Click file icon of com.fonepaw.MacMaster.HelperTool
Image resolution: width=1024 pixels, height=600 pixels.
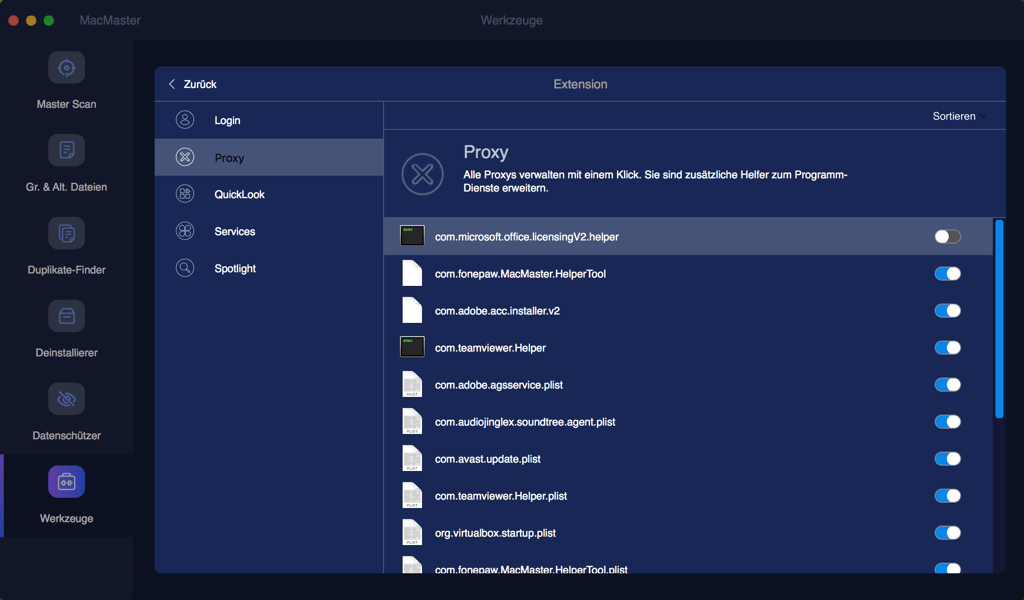click(x=412, y=273)
